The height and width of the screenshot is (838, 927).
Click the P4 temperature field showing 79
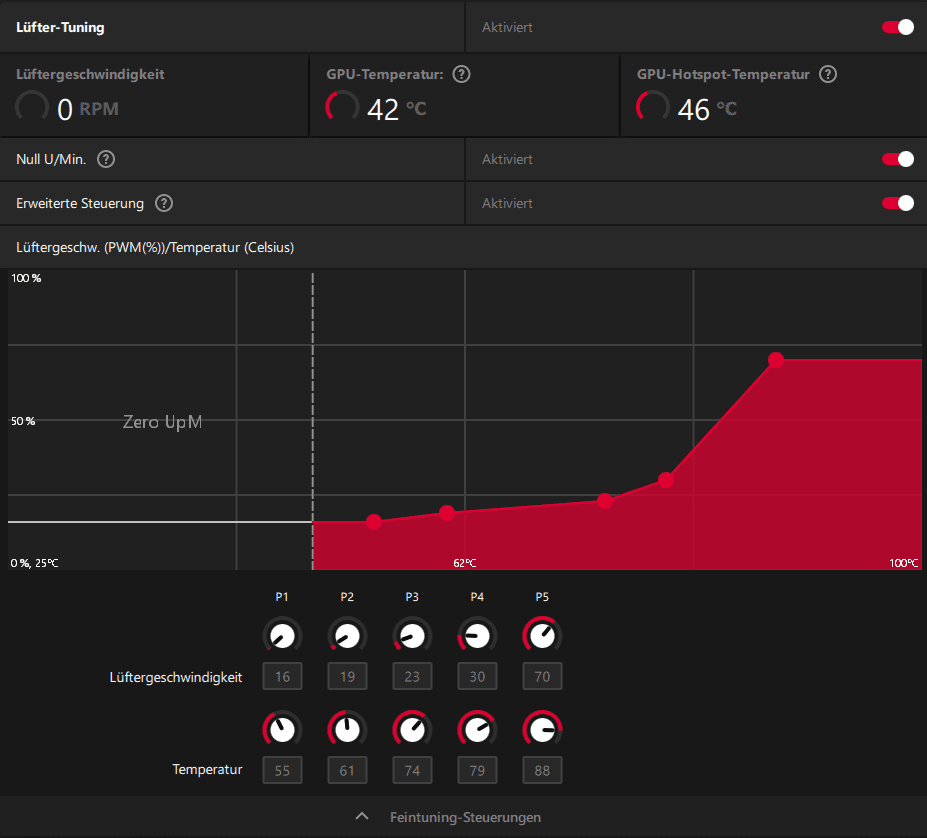(477, 771)
